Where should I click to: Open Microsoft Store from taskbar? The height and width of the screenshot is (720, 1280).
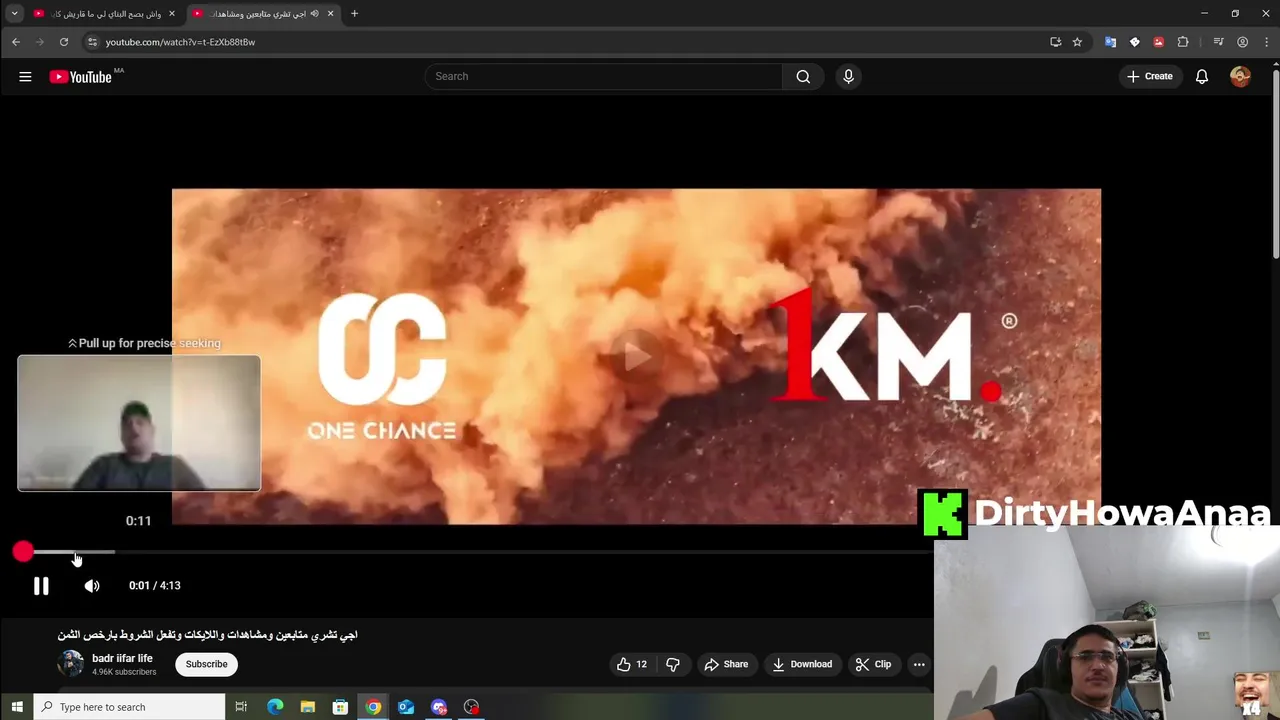coord(340,707)
